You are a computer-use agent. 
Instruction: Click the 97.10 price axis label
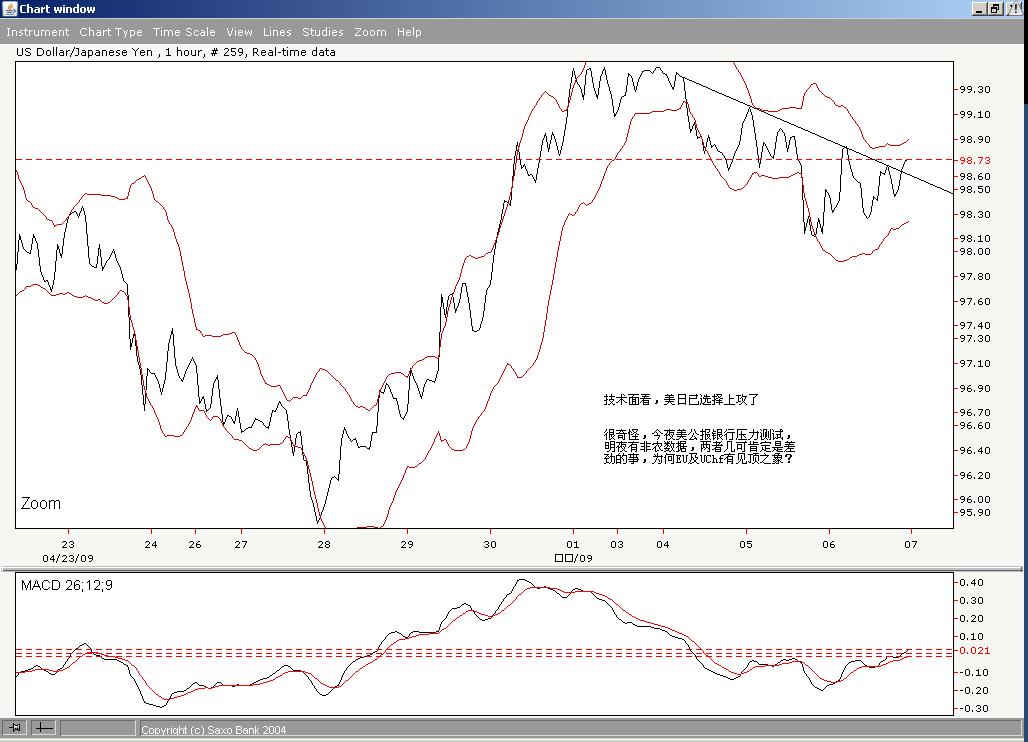(975, 363)
